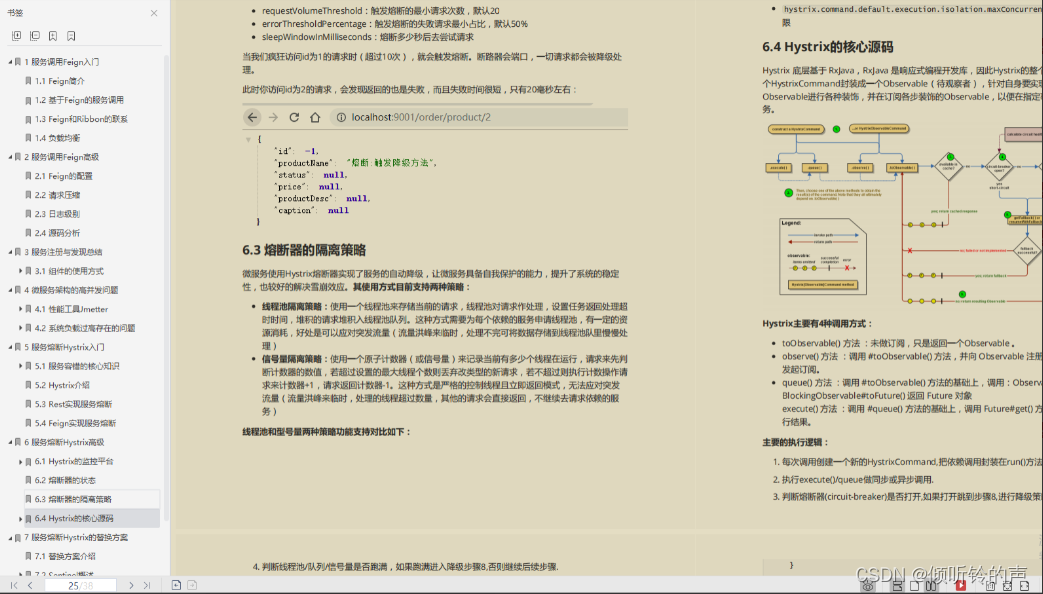This screenshot has height=594, width=1043.
Task: Open bookmark 6.2 熔断器的状态
Action: pyautogui.click(x=65, y=480)
